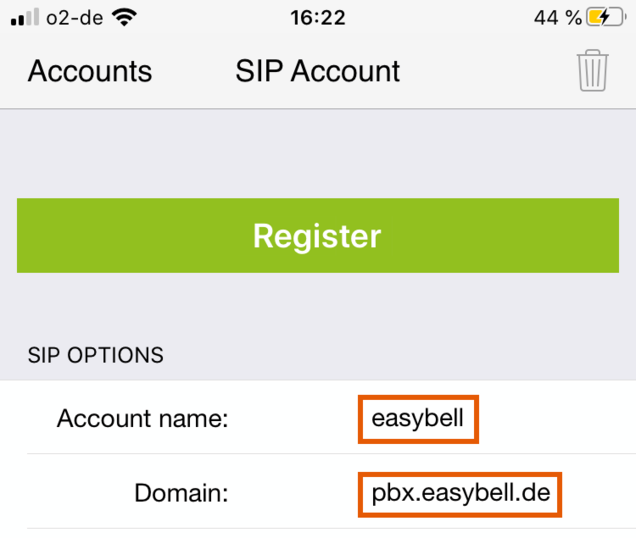Tap the 44 % battery percentage
The width and height of the screenshot is (636, 538).
point(558,17)
